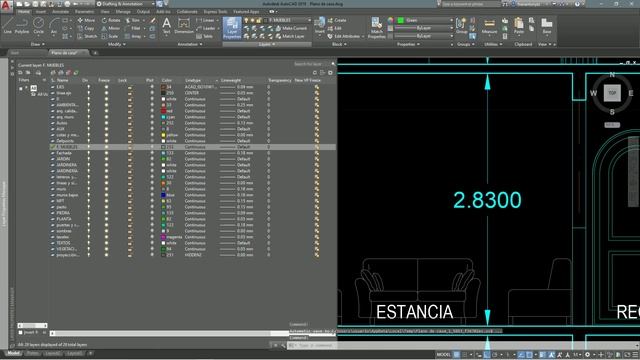
Task: Click Match Layer button
Action: click(290, 36)
